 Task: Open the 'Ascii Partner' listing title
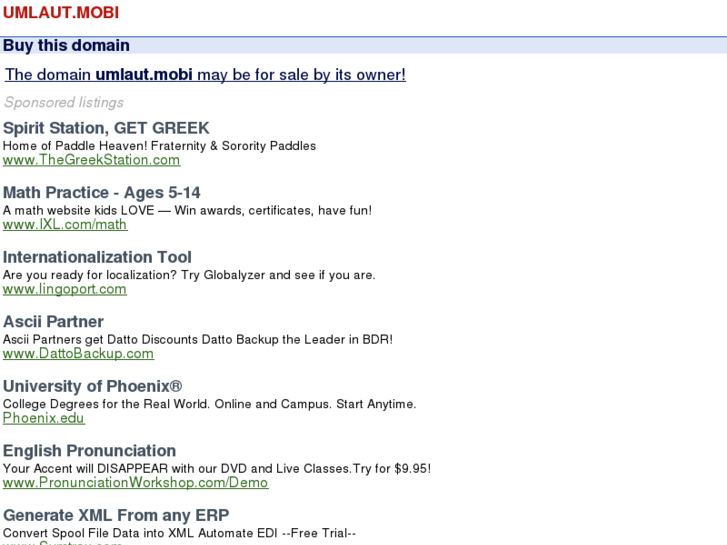pos(53,322)
